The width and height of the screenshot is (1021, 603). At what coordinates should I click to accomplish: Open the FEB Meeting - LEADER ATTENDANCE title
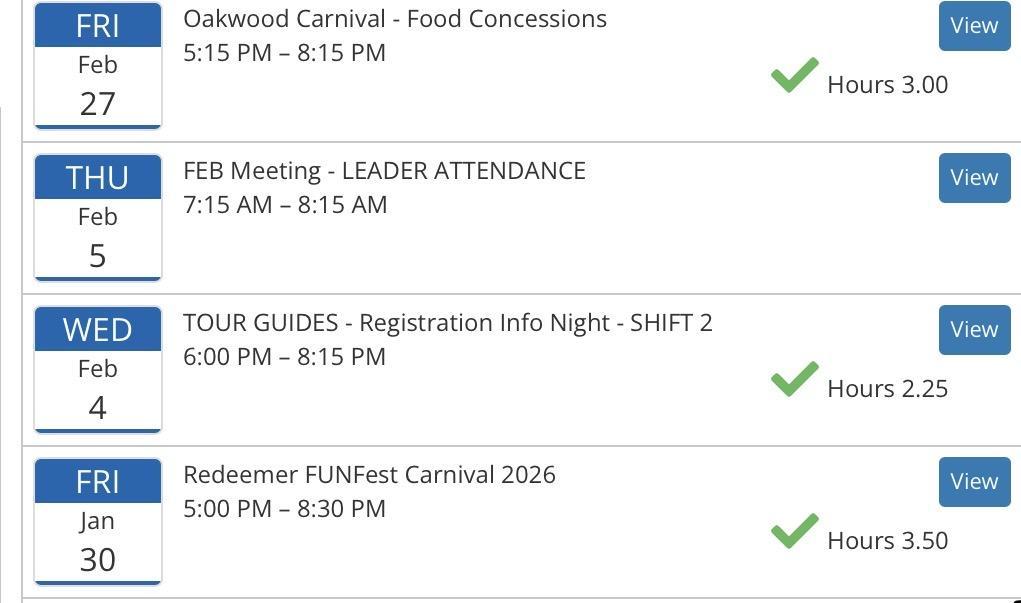384,171
